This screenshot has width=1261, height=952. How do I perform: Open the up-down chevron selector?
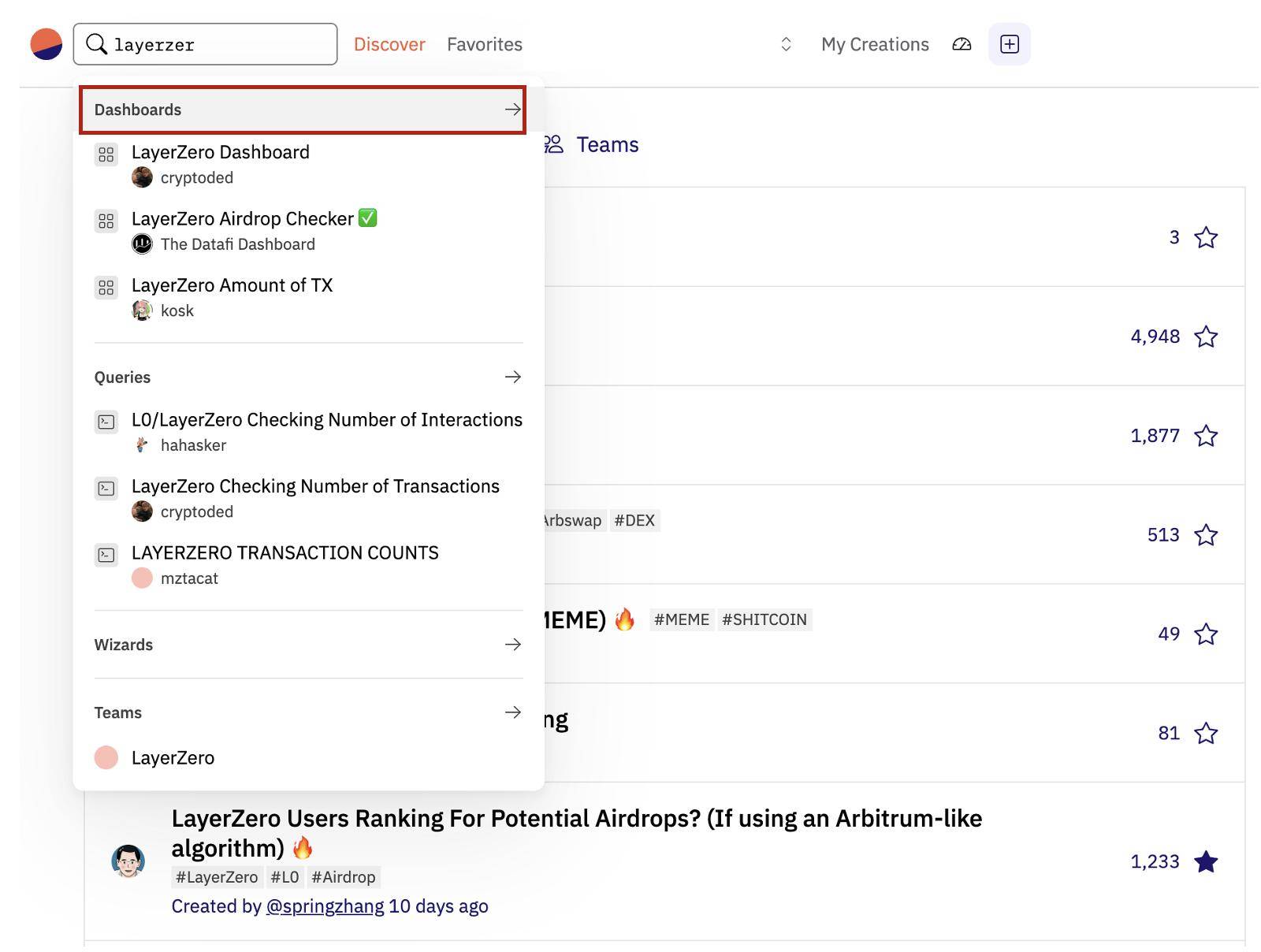(x=786, y=44)
